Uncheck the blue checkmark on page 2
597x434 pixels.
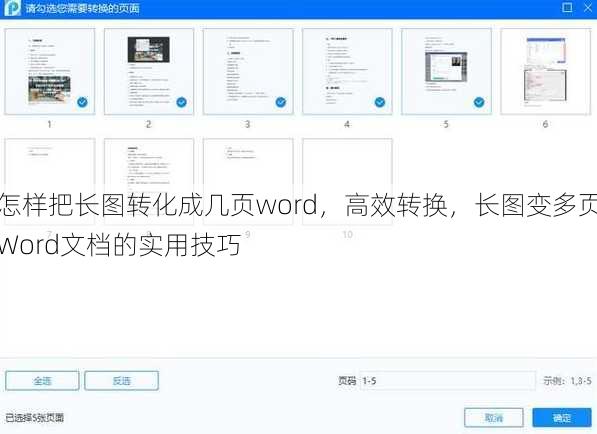click(182, 102)
